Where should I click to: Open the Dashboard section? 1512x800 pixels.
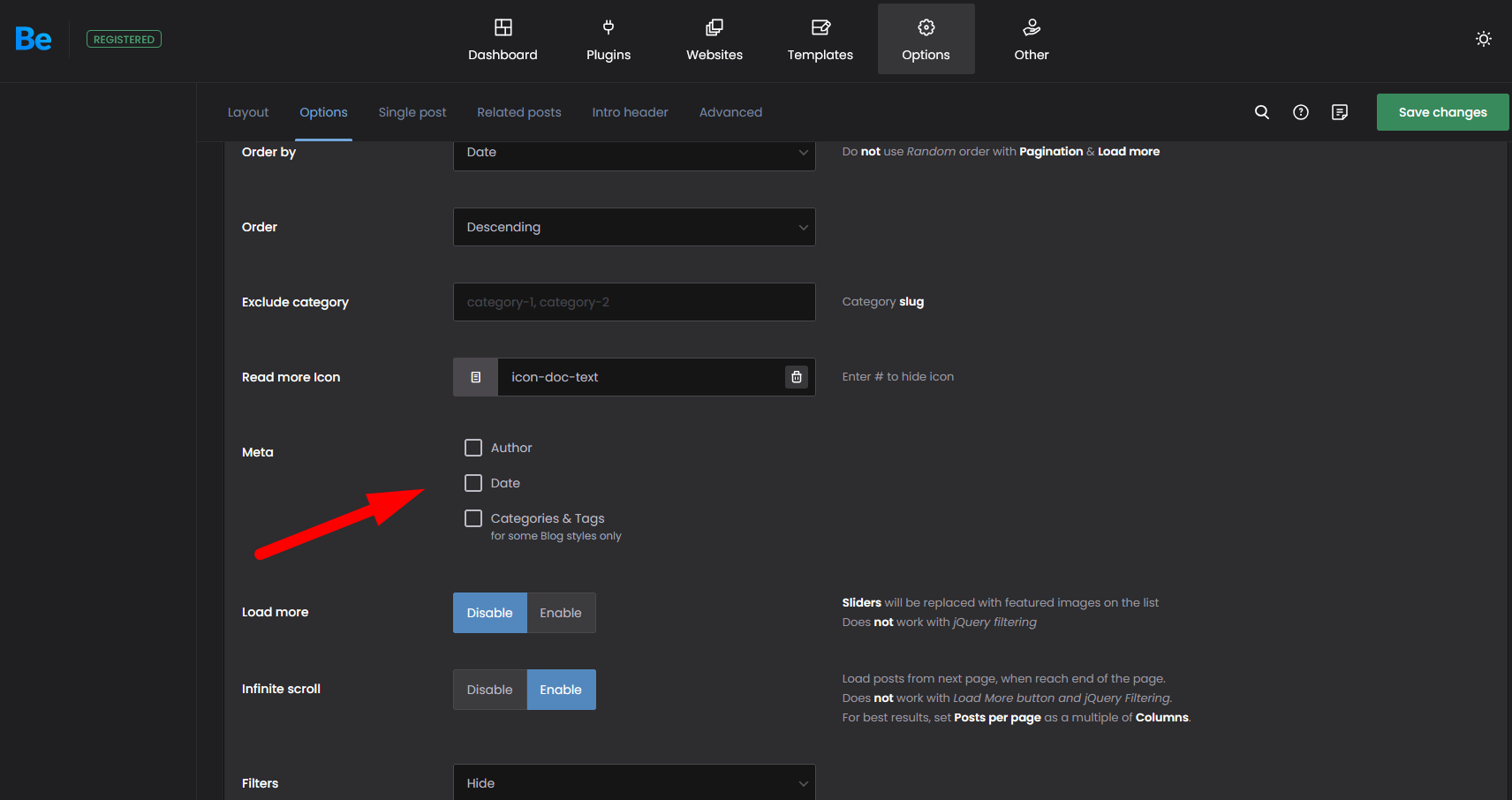click(x=503, y=40)
